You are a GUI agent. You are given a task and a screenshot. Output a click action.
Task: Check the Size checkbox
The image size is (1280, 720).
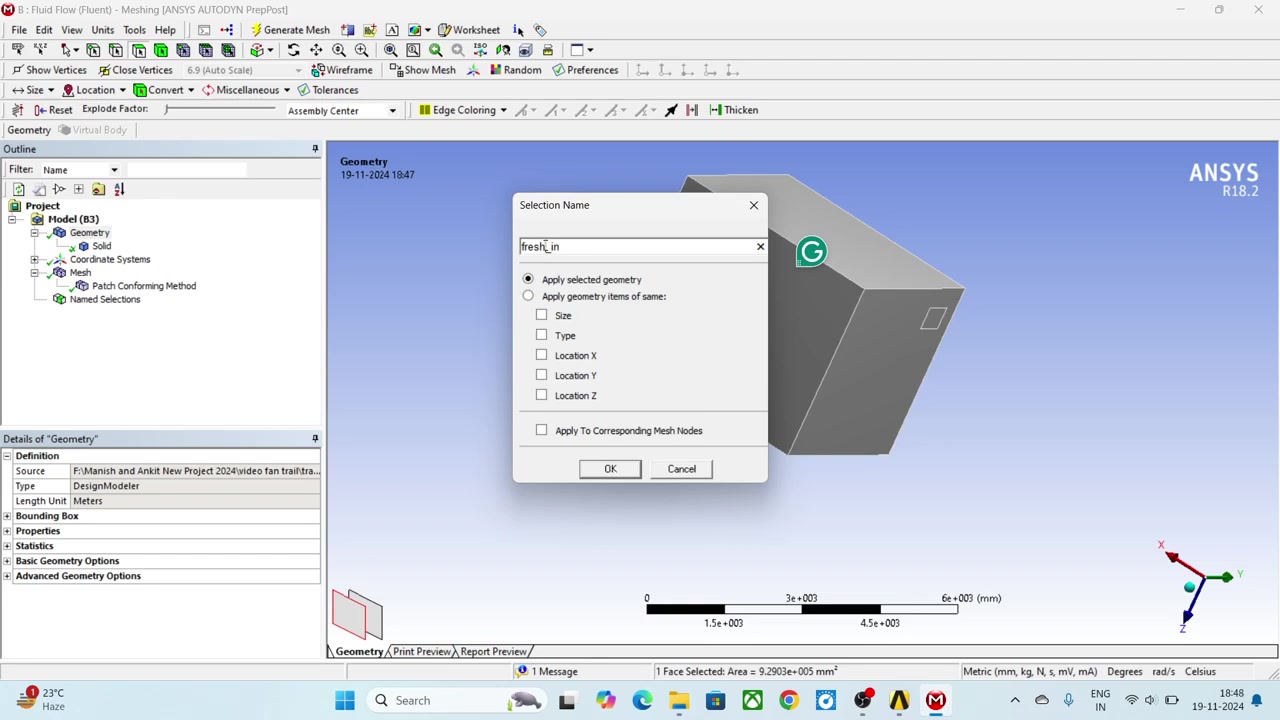pos(541,315)
